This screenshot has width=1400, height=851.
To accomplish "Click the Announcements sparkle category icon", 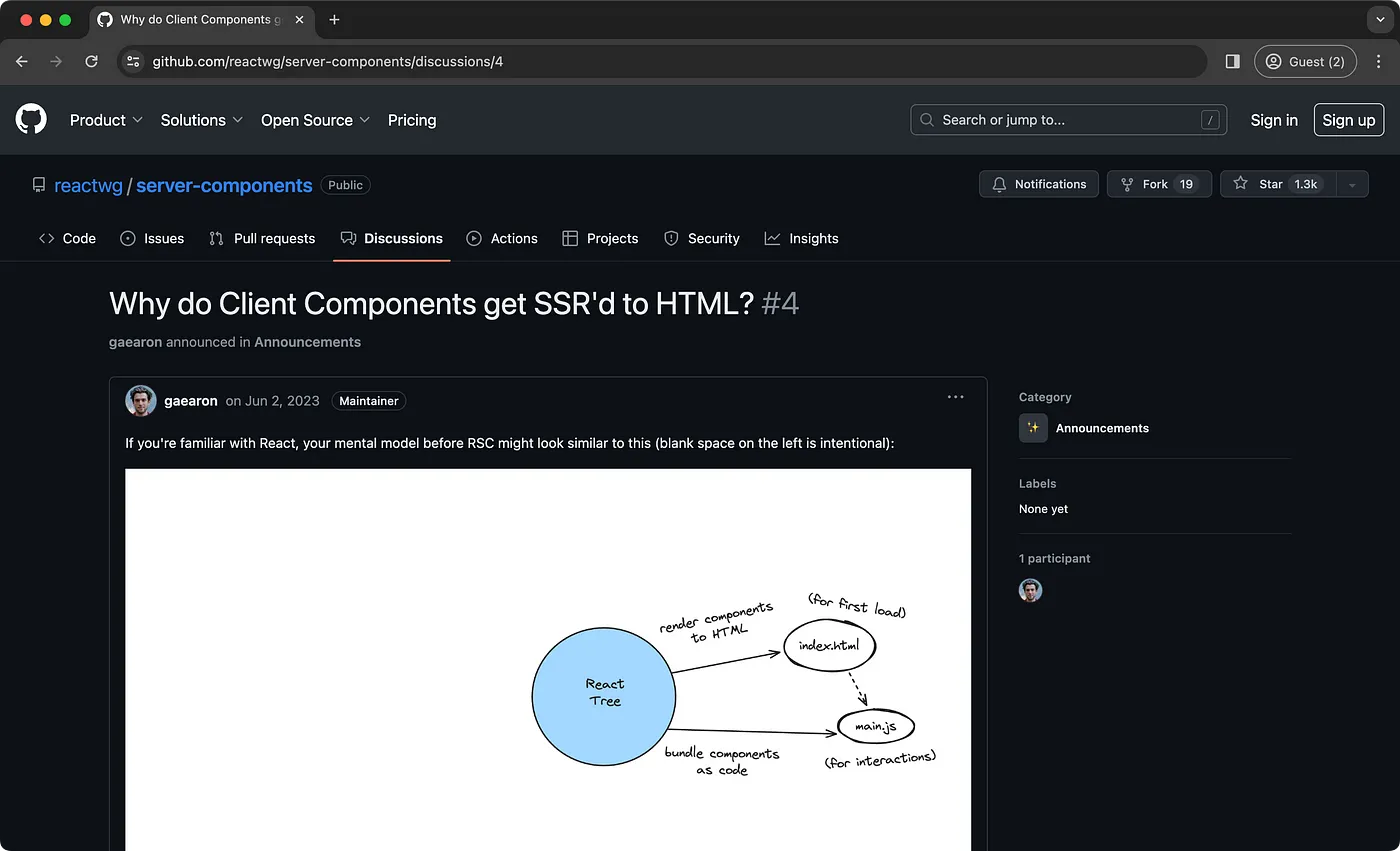I will [1032, 427].
